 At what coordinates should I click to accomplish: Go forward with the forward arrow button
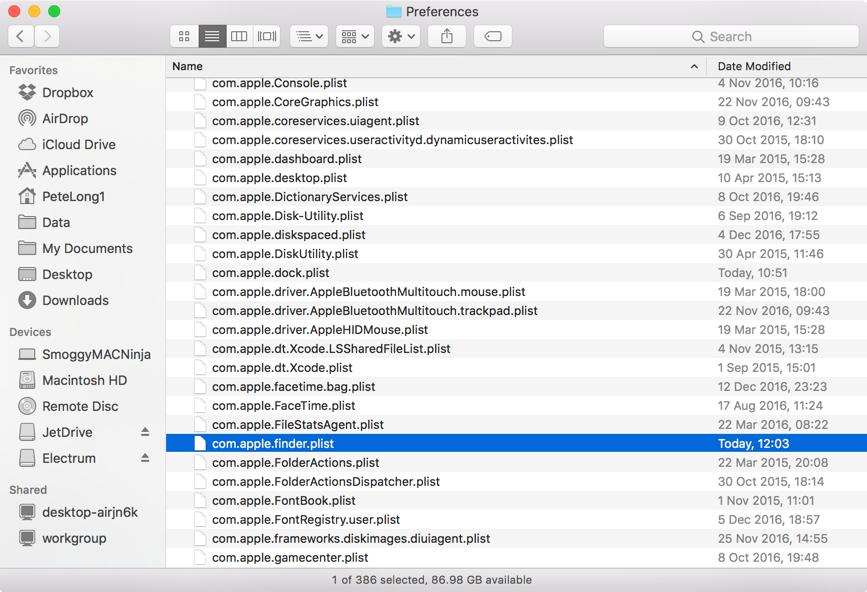click(x=47, y=36)
